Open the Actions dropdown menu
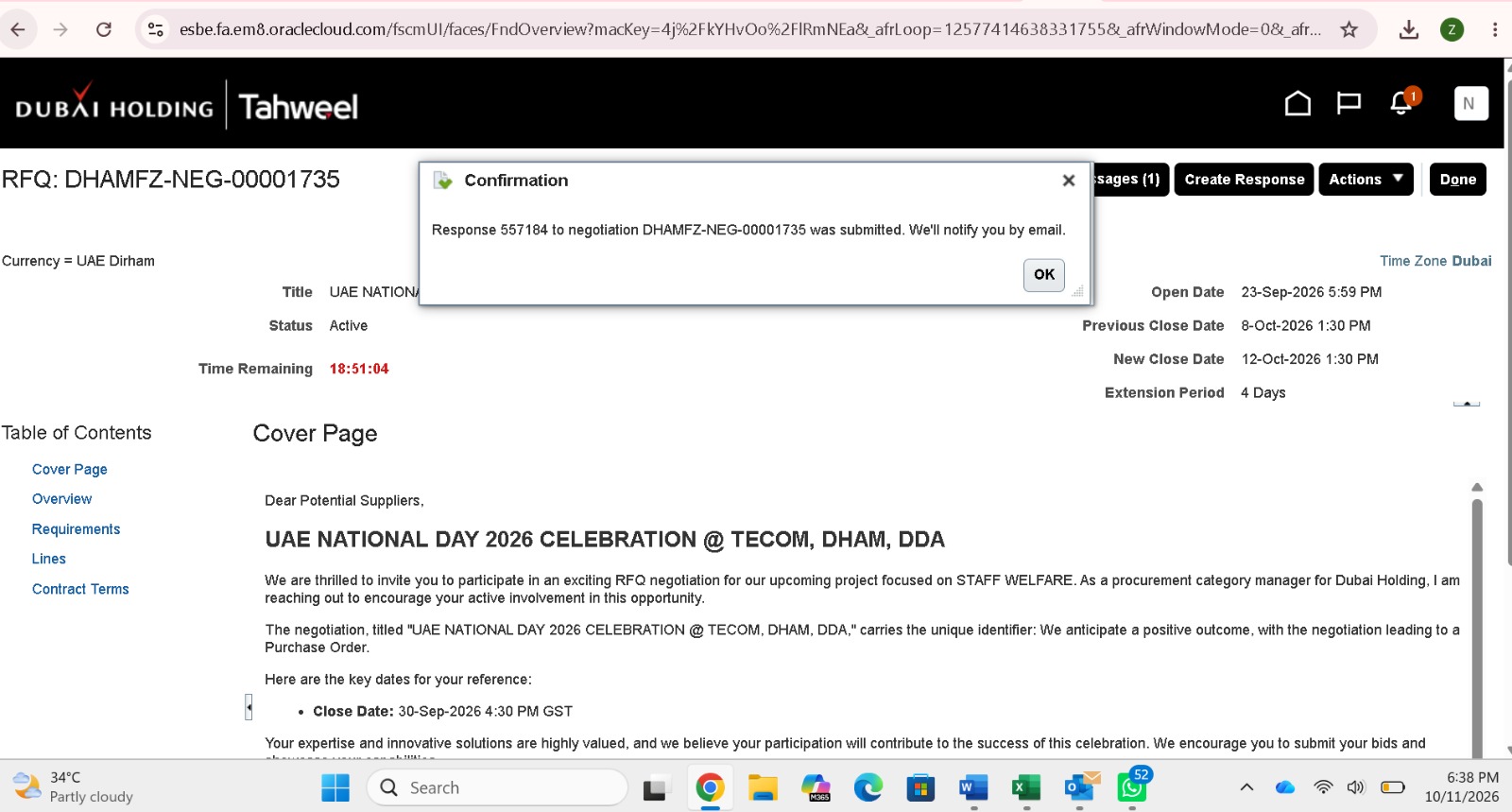The height and width of the screenshot is (812, 1512). point(1366,180)
